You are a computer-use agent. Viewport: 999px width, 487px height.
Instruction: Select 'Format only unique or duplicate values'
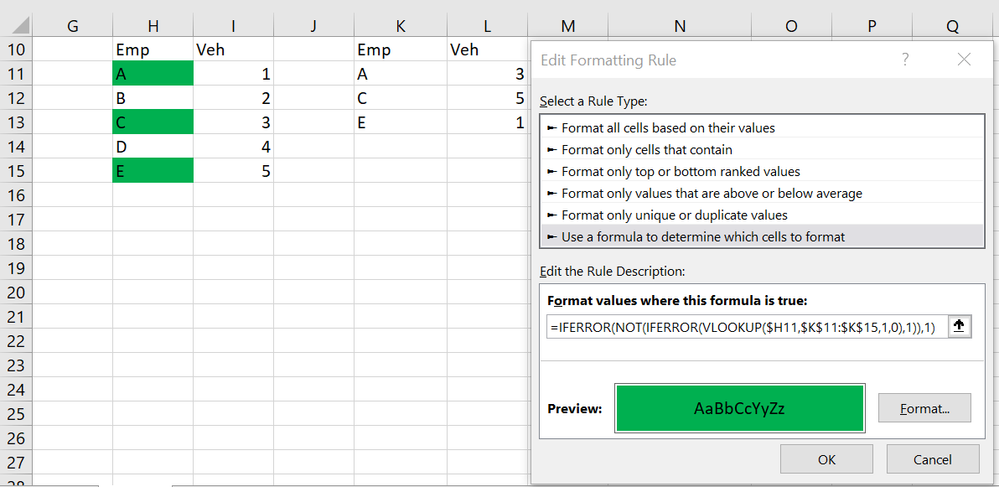(x=675, y=215)
